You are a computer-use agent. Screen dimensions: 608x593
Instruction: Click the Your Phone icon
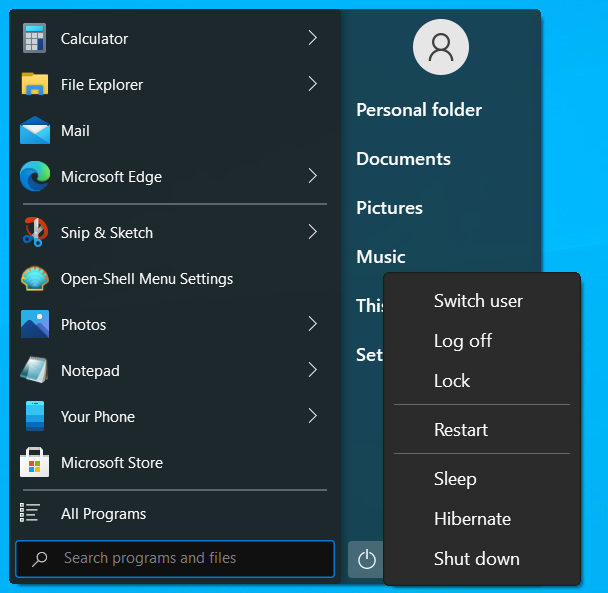coord(35,416)
